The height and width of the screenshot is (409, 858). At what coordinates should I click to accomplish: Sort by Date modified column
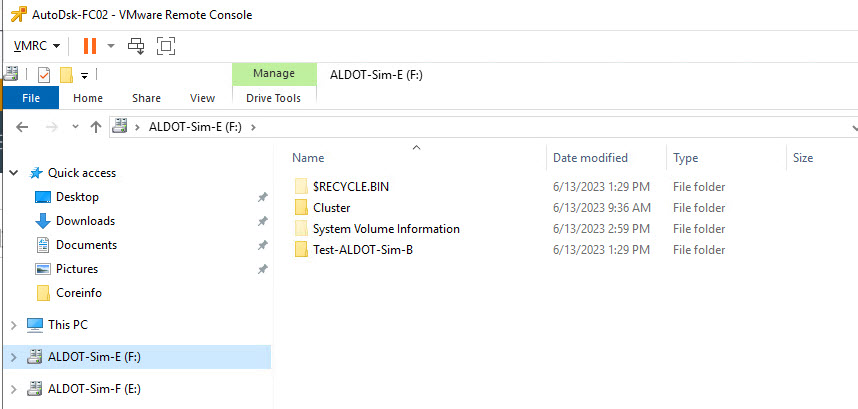click(590, 158)
